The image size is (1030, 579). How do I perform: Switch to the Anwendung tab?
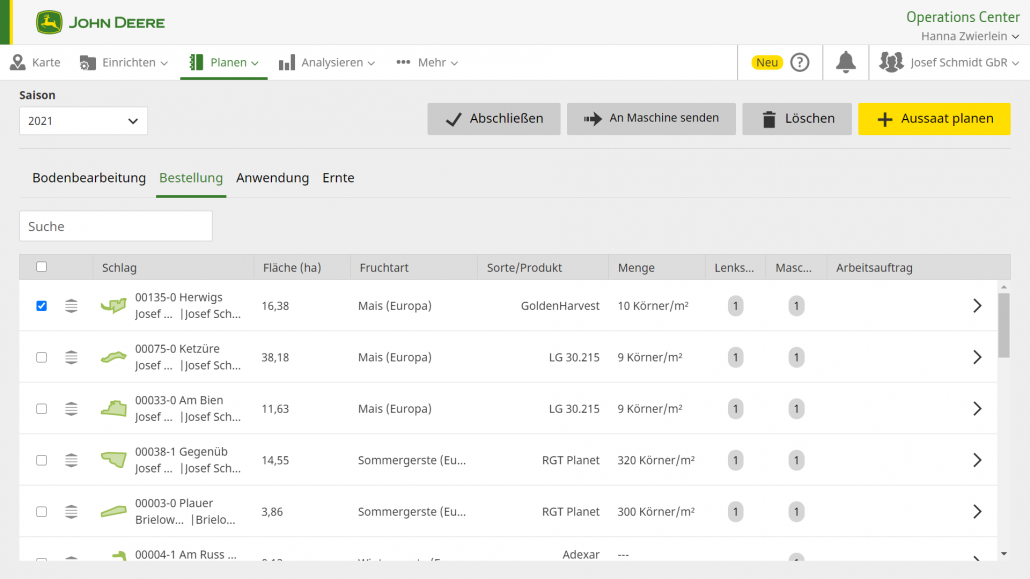pyautogui.click(x=273, y=178)
